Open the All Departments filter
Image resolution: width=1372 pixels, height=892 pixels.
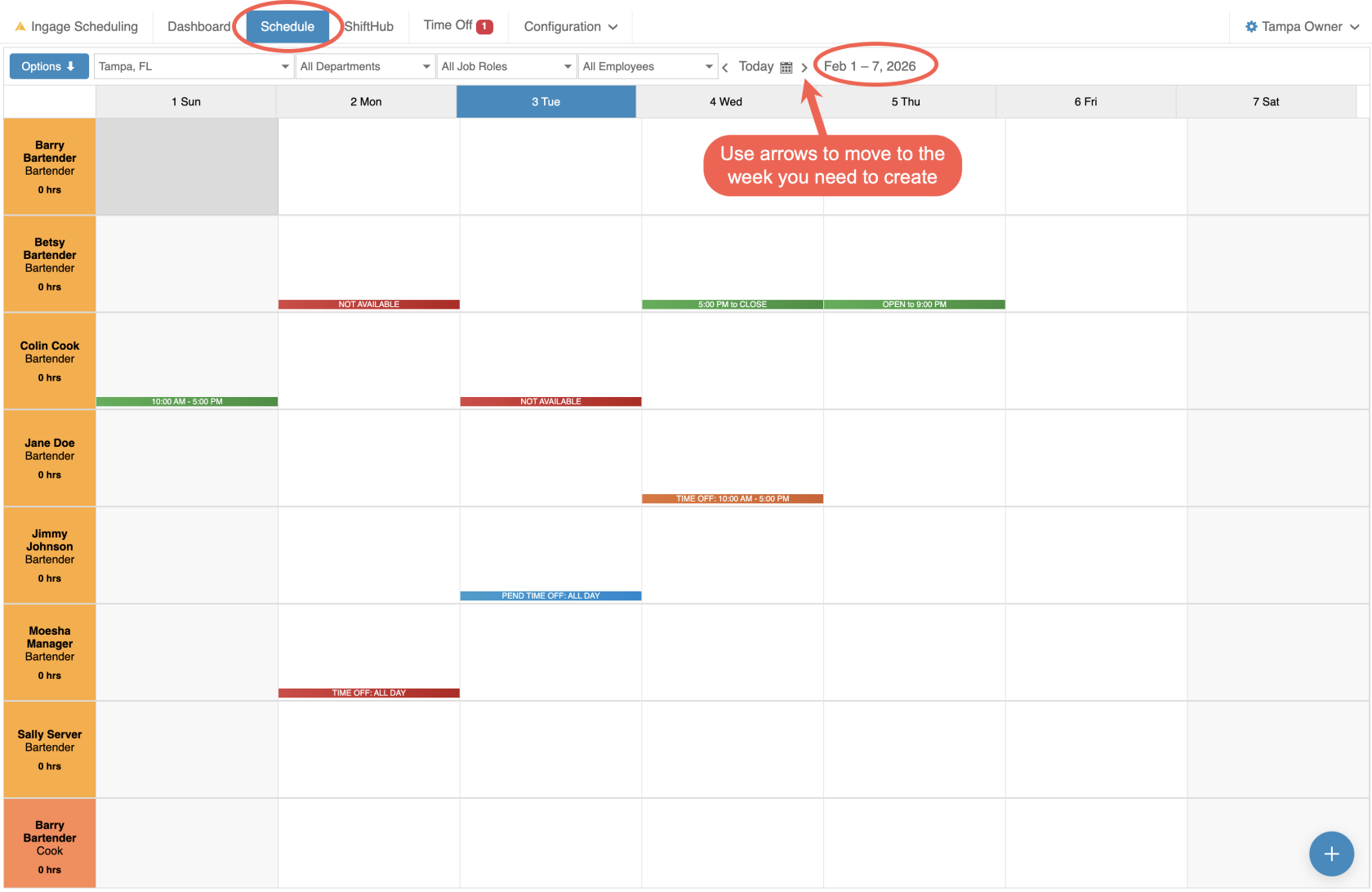tap(364, 66)
